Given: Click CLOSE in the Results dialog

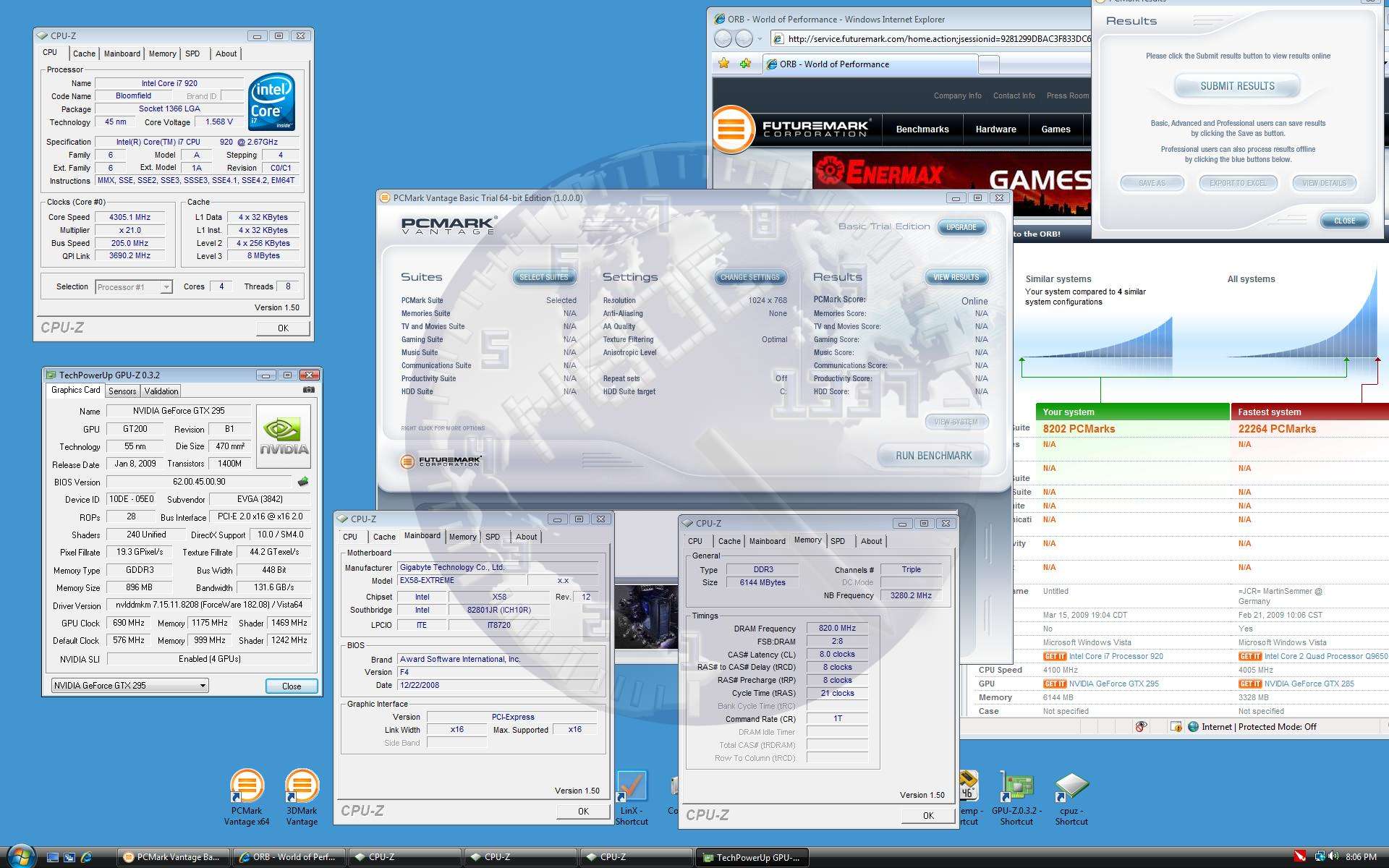Looking at the screenshot, I should 1344,221.
